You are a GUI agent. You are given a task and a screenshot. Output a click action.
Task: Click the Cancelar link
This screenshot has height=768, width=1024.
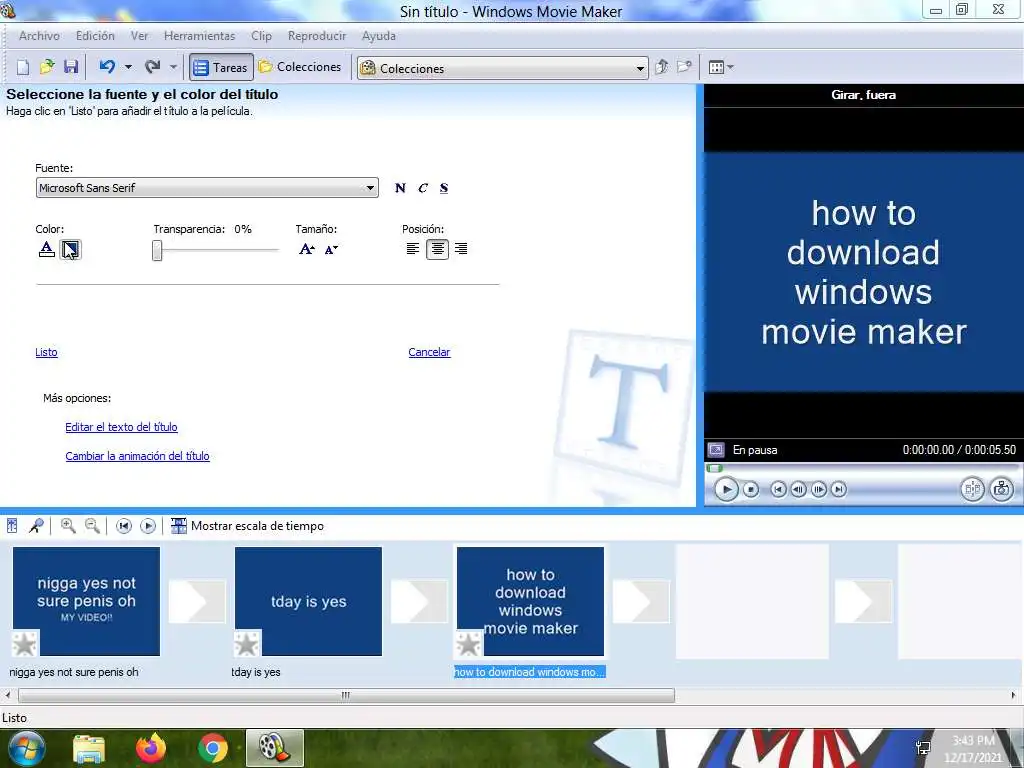[x=429, y=352]
